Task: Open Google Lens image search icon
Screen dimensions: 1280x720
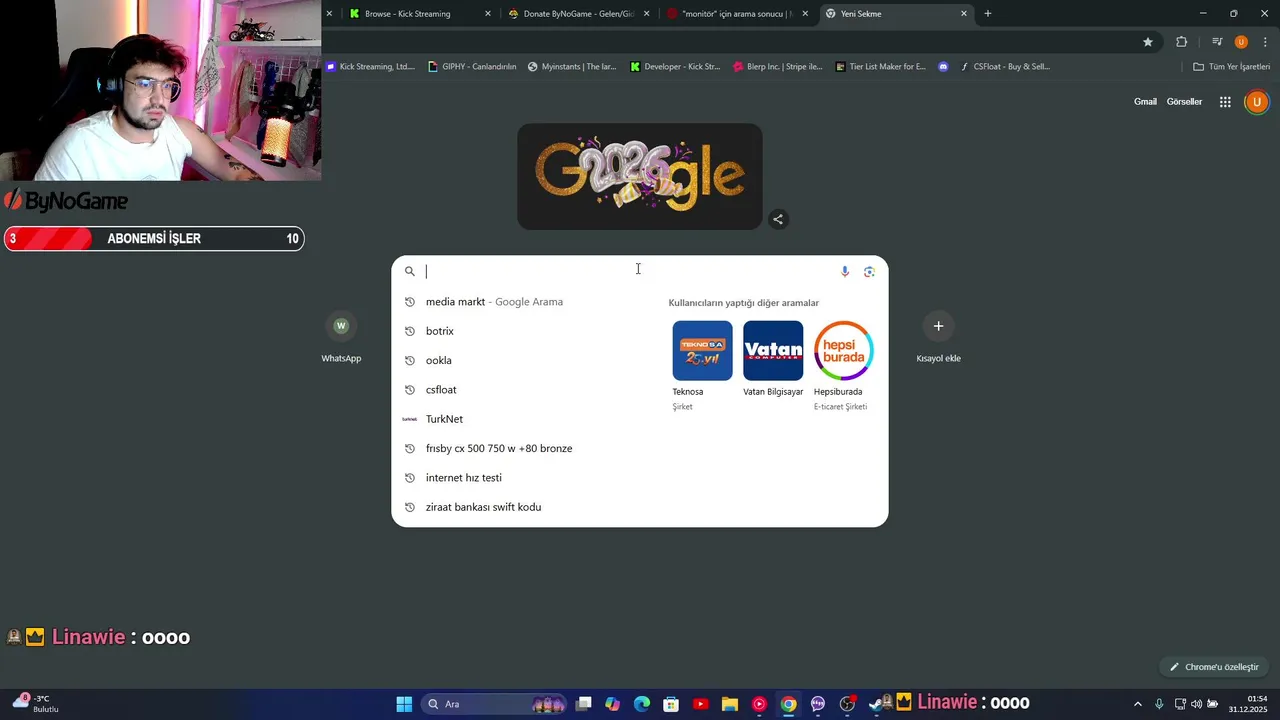Action: click(869, 271)
